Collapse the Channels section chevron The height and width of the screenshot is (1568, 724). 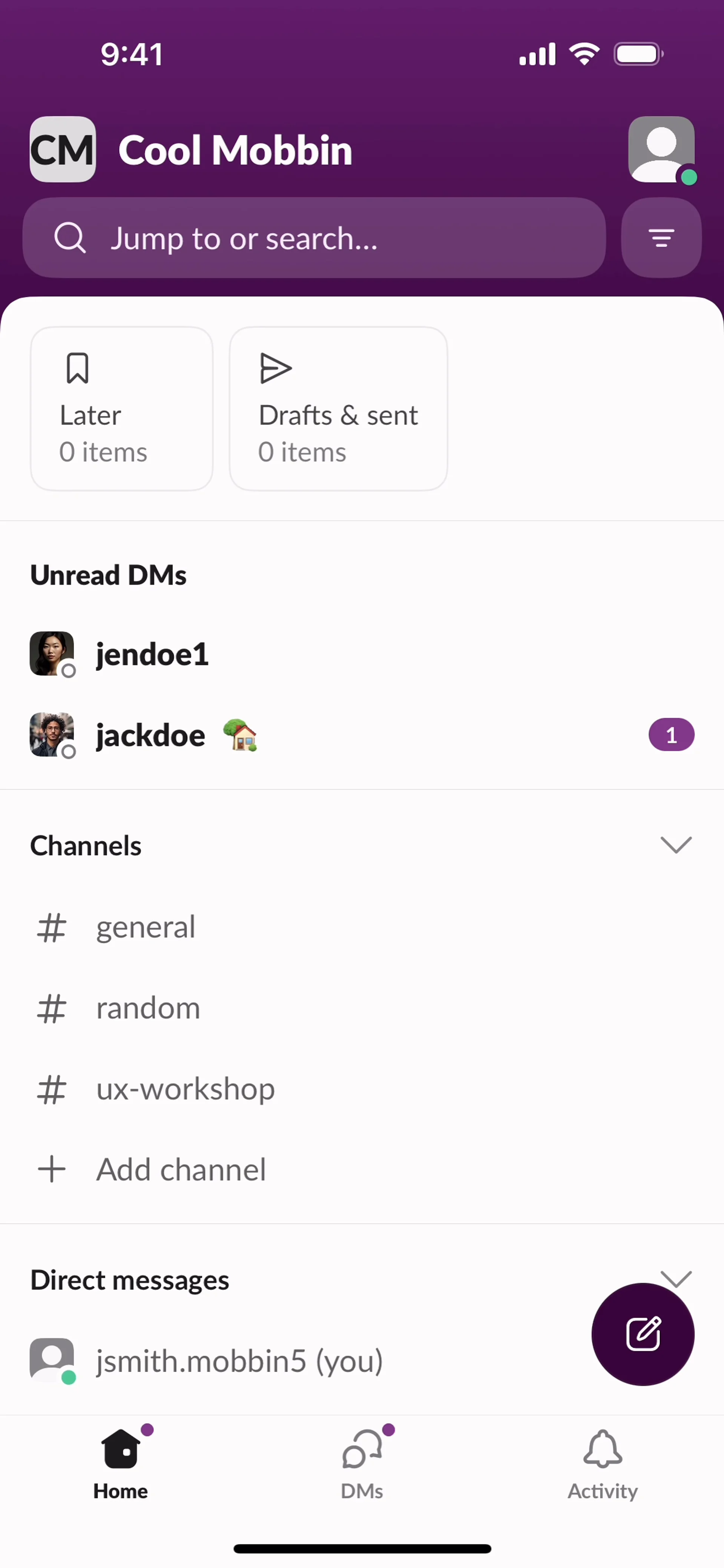point(676,845)
